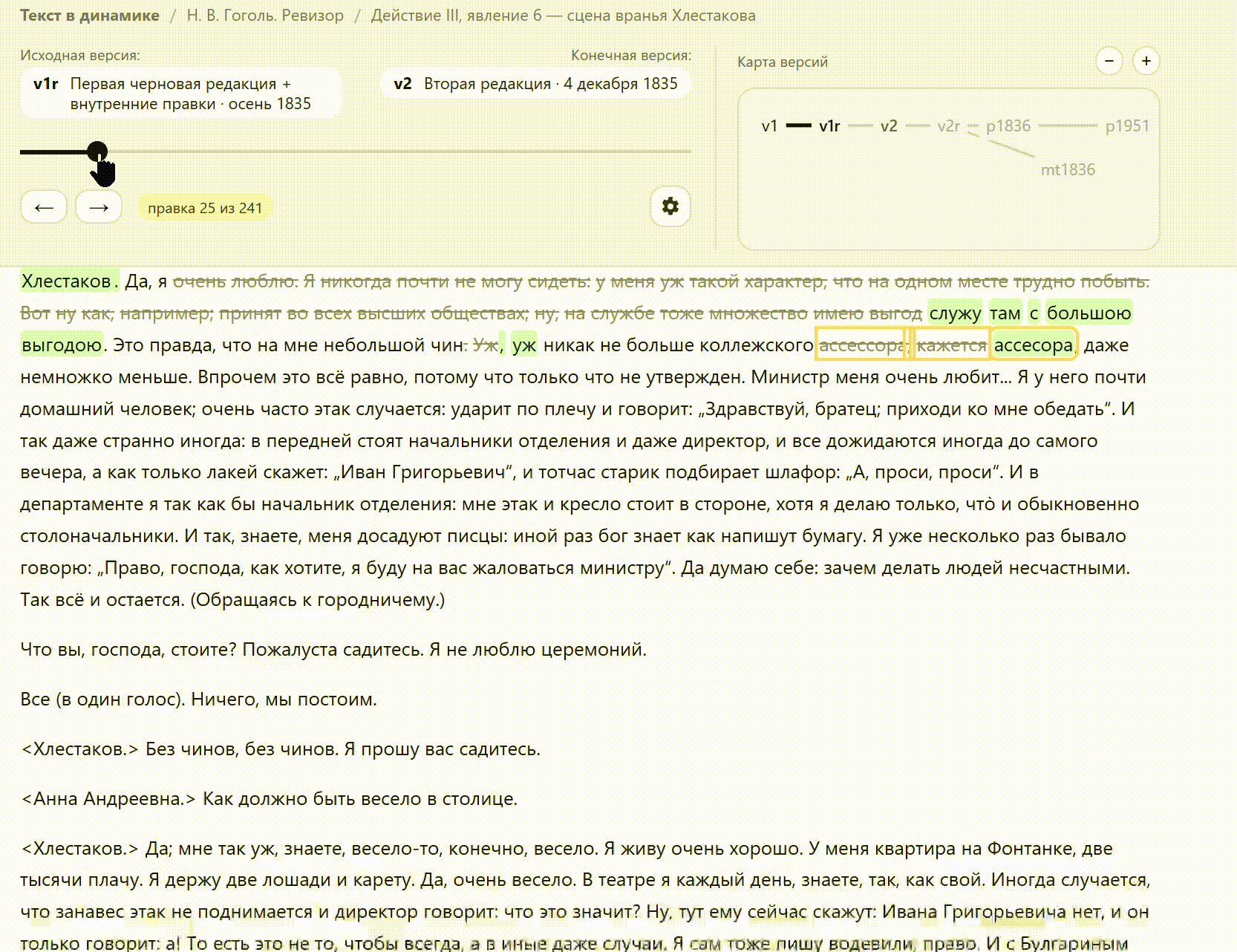This screenshot has height=952, width=1237.
Task: Click the highlighted speaker name «Хлестаков»
Action: pyautogui.click(x=66, y=281)
